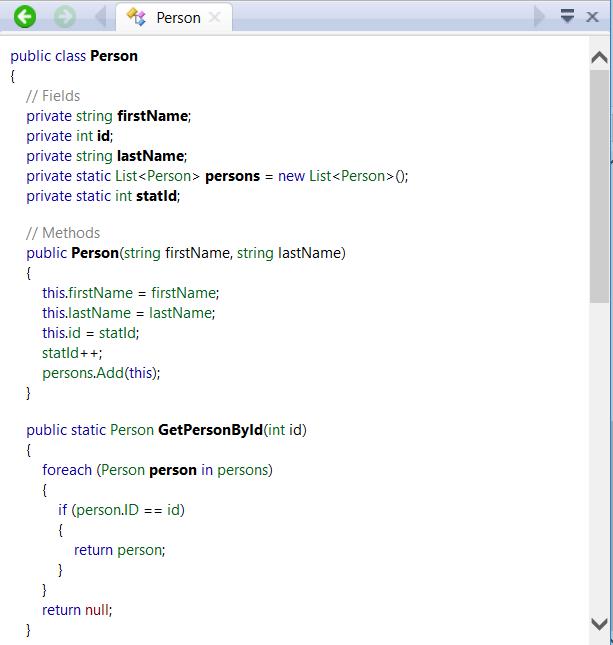613x645 pixels.
Task: Click the green back navigation arrow
Action: coord(25,17)
